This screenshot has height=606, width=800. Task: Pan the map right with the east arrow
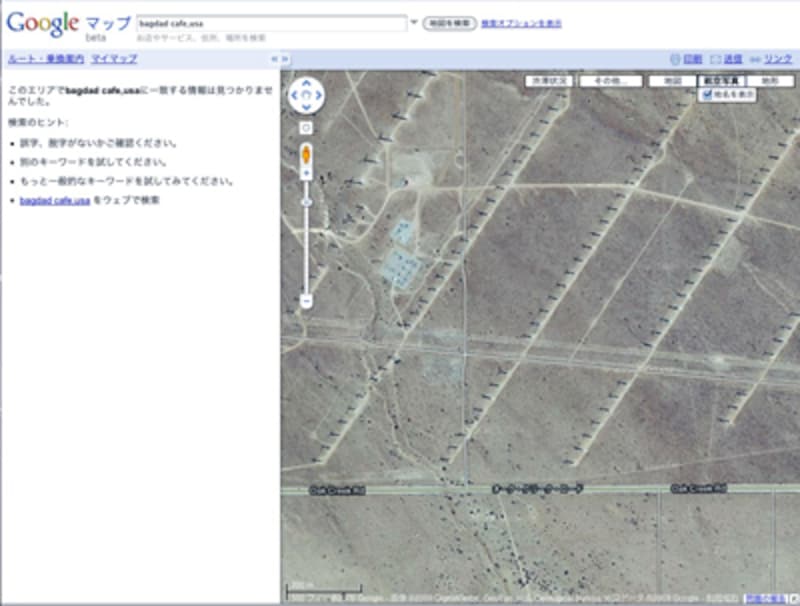(x=318, y=97)
